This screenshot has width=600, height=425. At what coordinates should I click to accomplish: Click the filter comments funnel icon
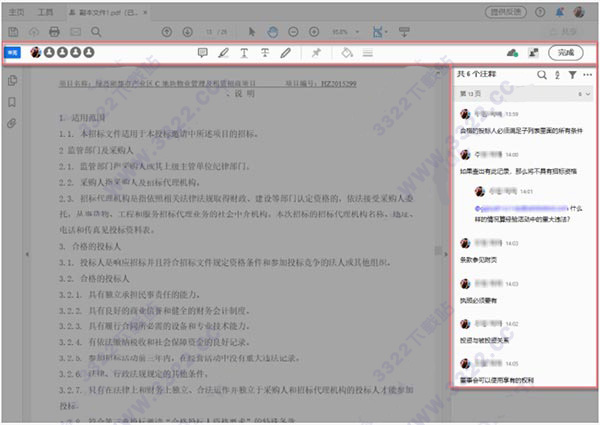[572, 75]
